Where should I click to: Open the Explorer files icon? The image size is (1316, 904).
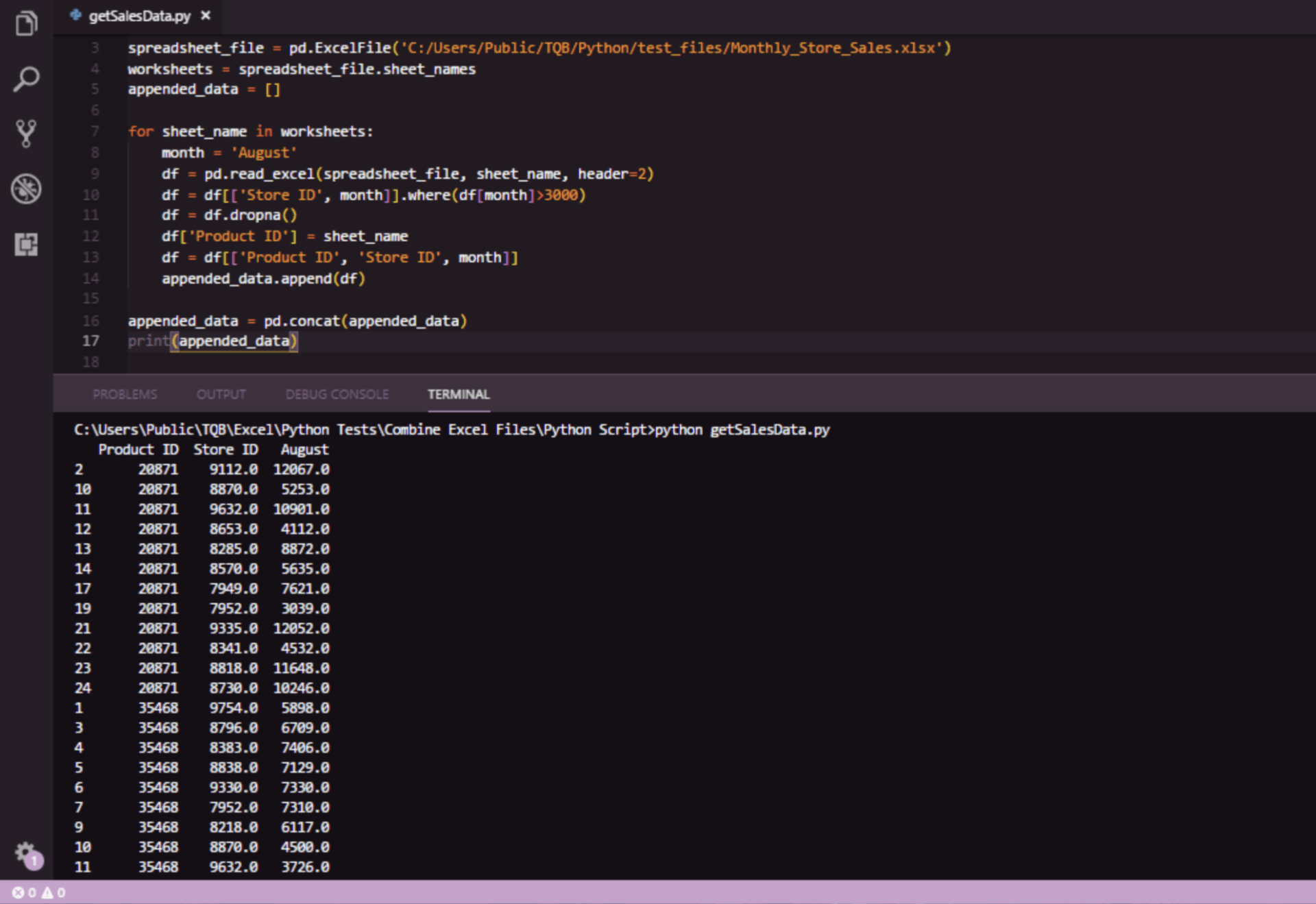pos(26,24)
